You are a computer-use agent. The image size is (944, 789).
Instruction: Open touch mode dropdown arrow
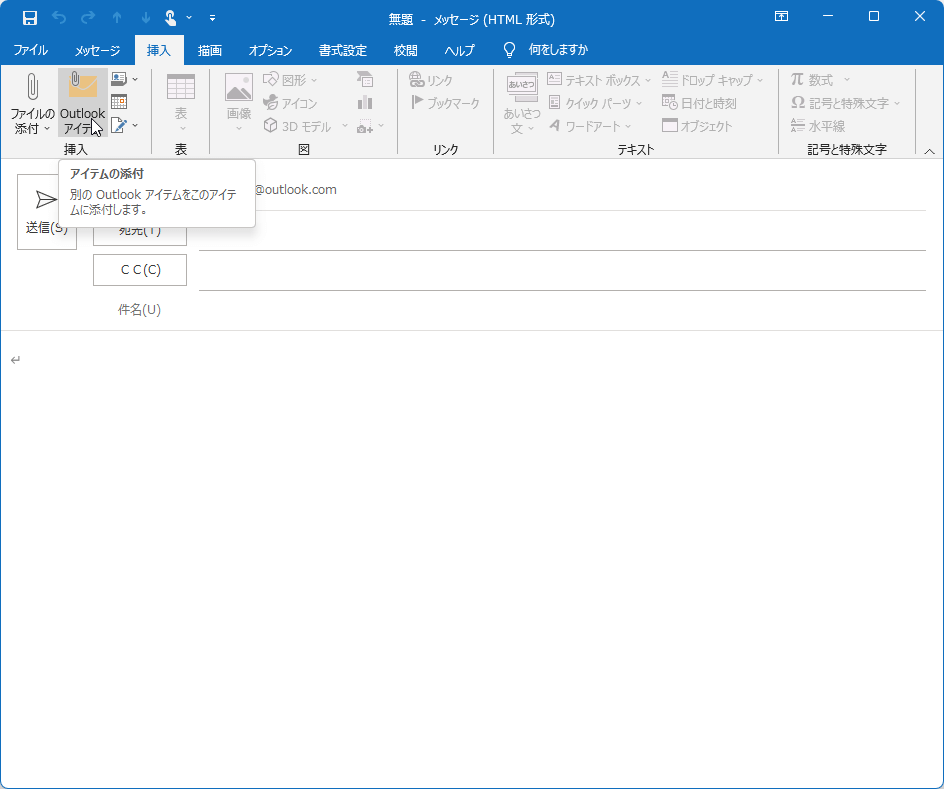click(189, 18)
